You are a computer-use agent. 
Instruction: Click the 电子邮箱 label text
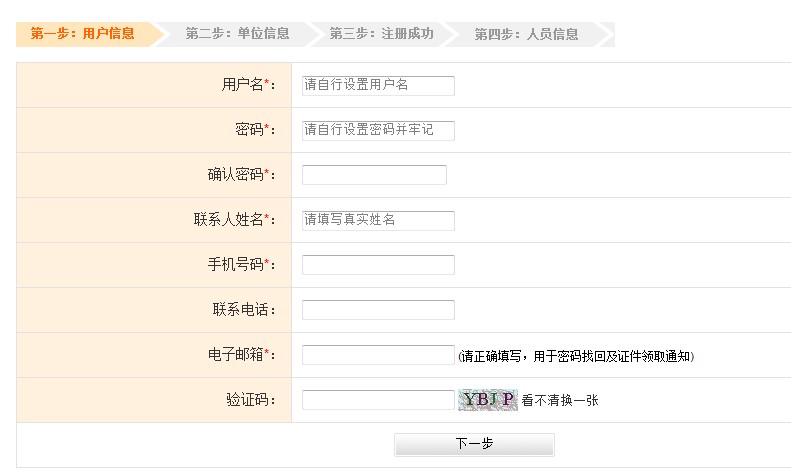click(241, 355)
